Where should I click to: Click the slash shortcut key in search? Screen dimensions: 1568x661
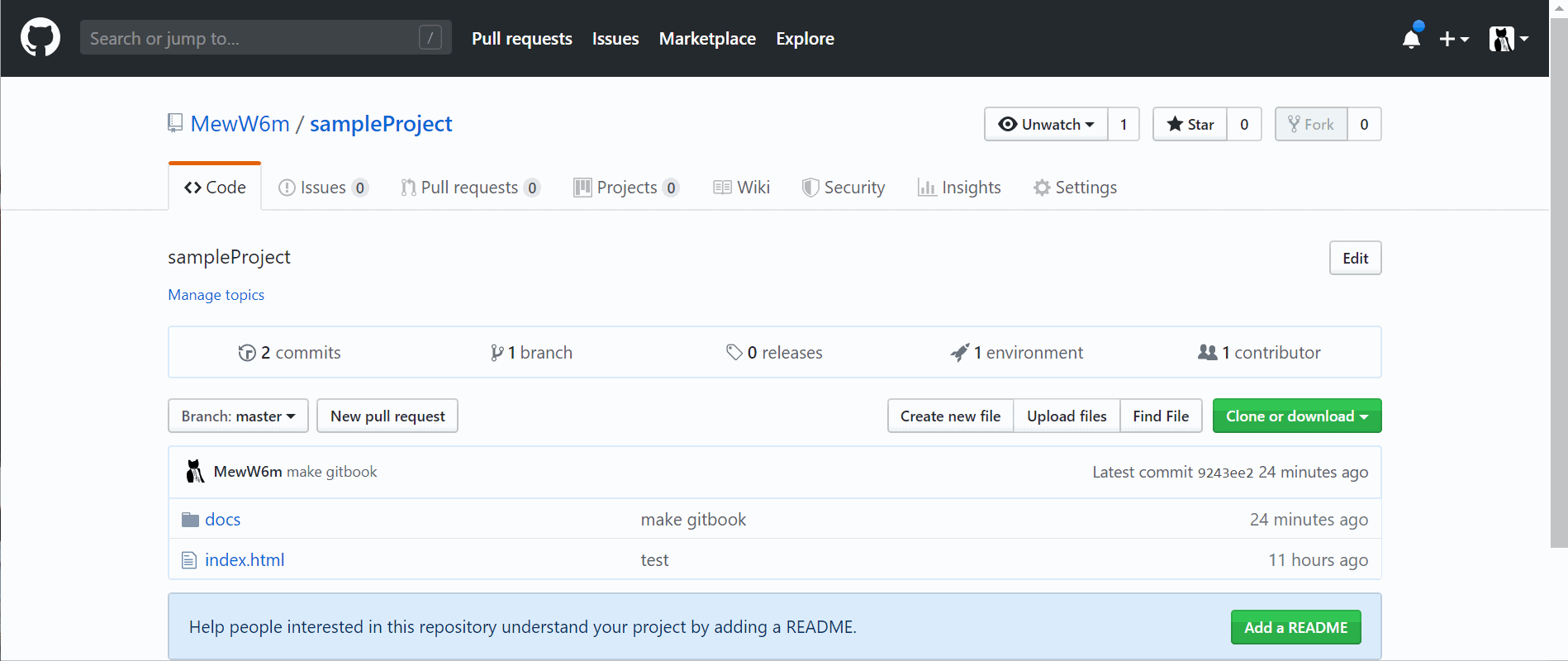click(430, 37)
